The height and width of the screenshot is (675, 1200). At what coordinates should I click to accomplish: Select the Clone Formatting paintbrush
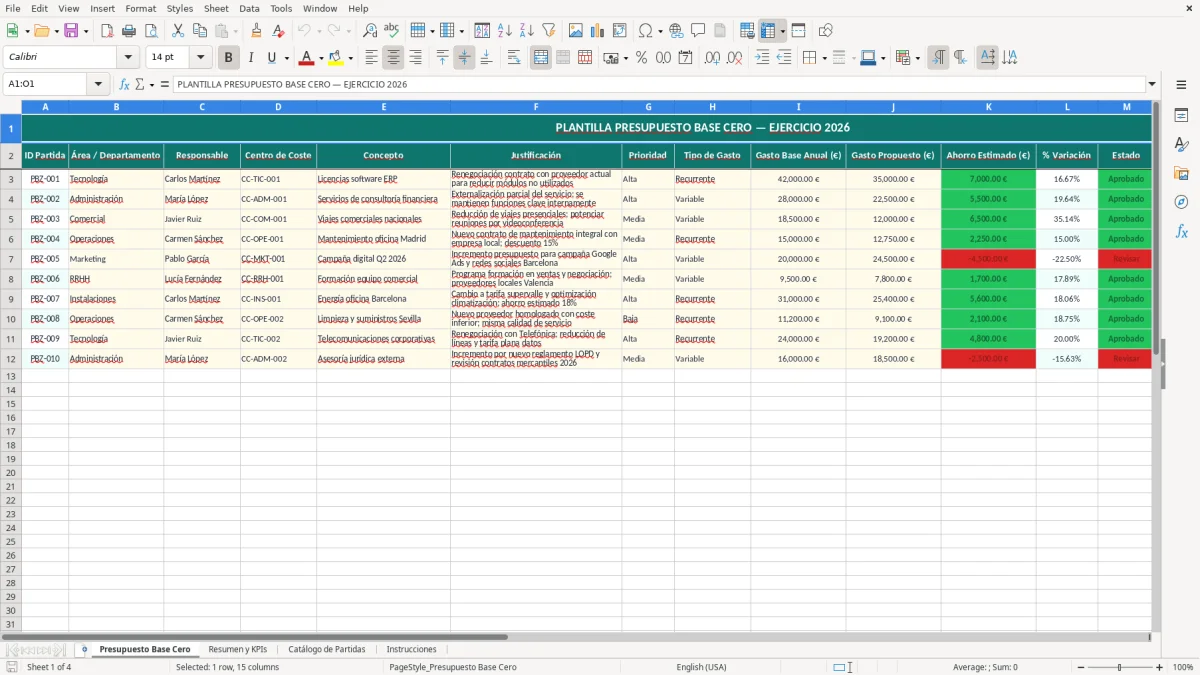[256, 31]
